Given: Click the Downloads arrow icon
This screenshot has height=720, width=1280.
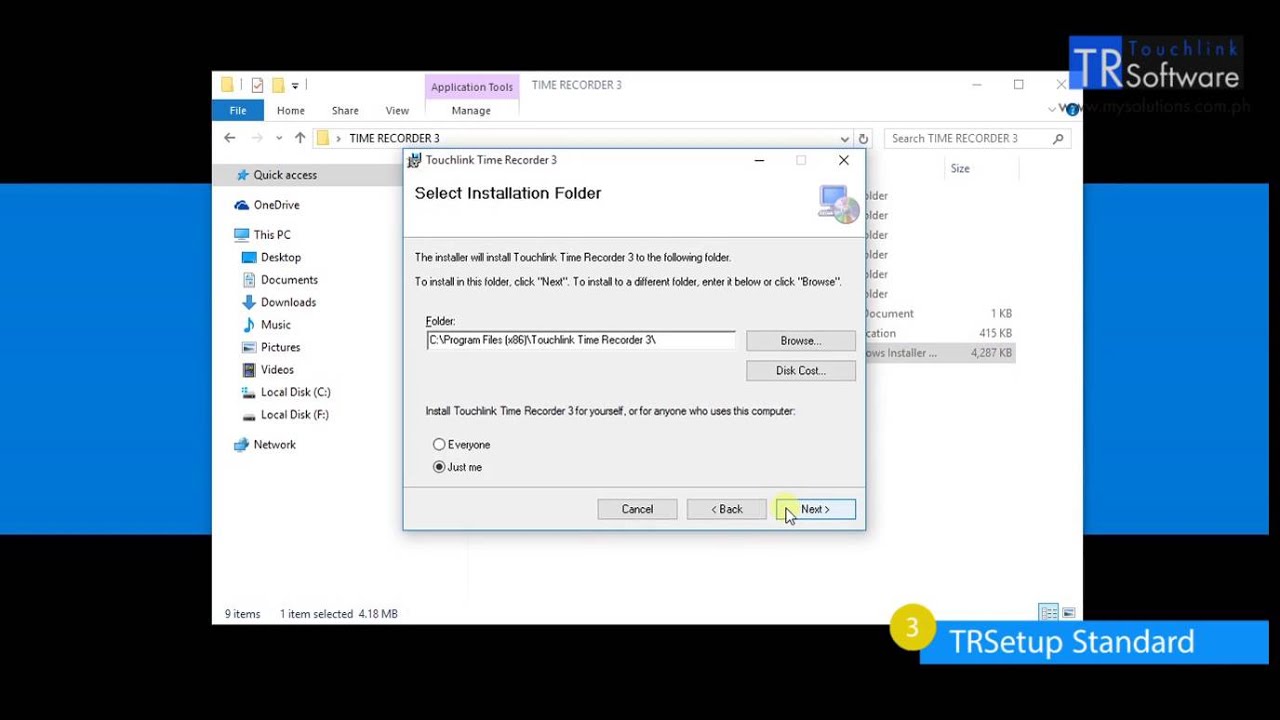Looking at the screenshot, I should coord(250,302).
